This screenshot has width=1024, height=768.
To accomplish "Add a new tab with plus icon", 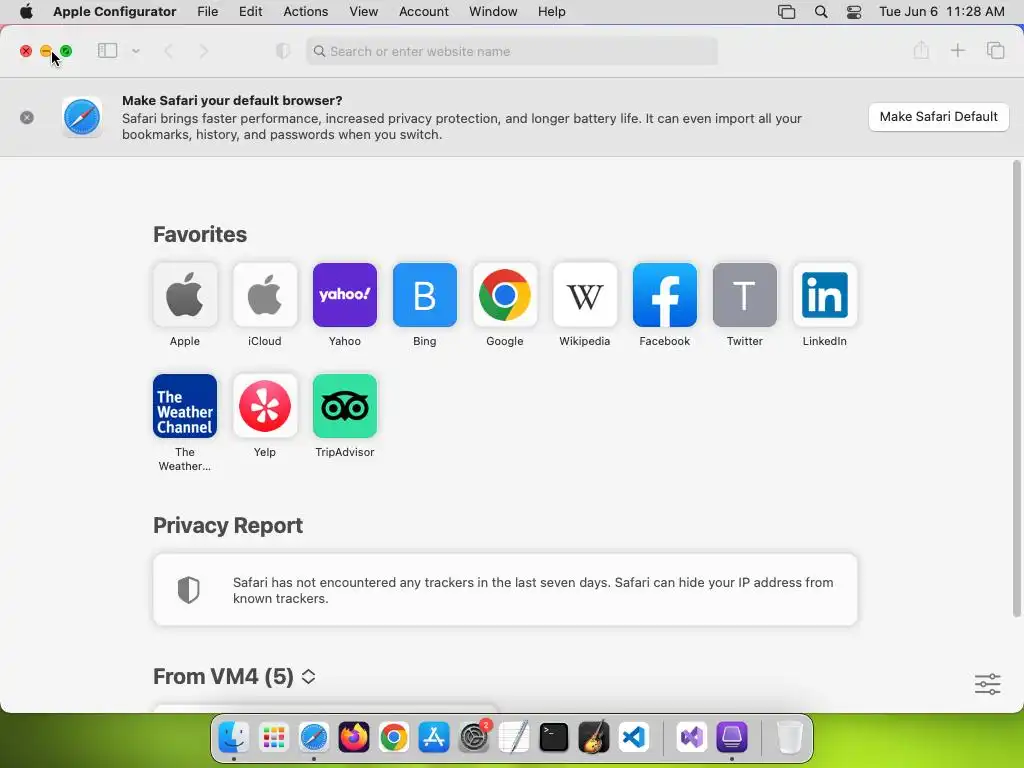I will coord(957,50).
